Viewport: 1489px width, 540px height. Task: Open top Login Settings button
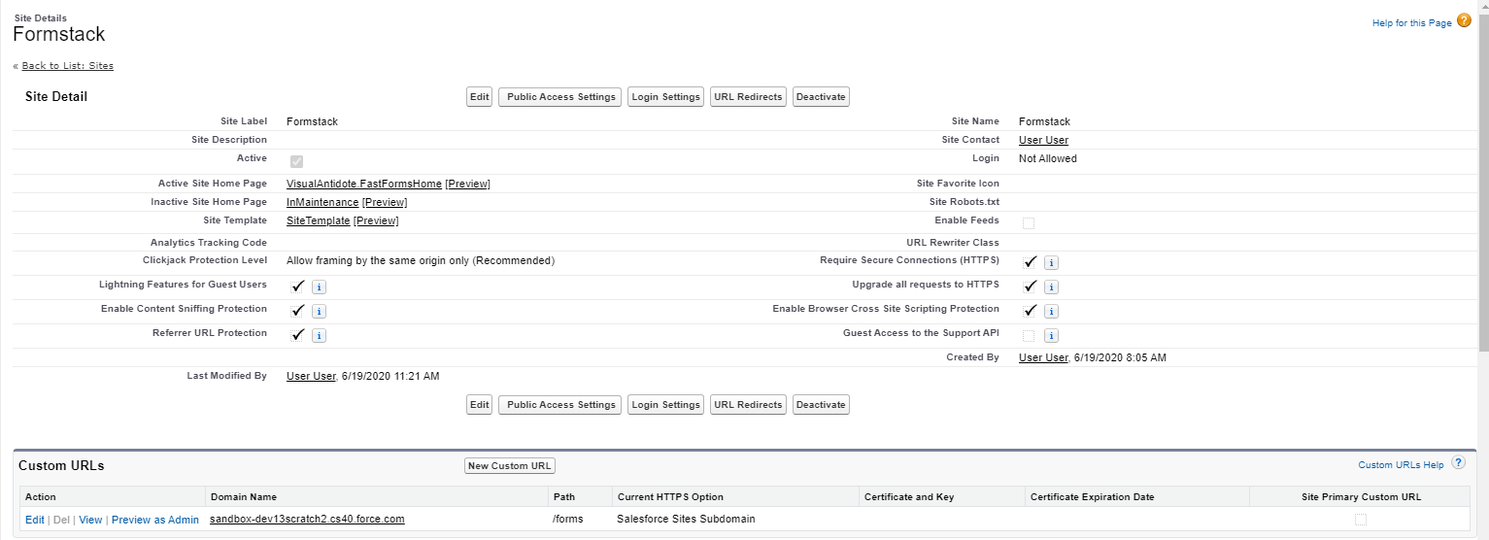click(x=666, y=97)
